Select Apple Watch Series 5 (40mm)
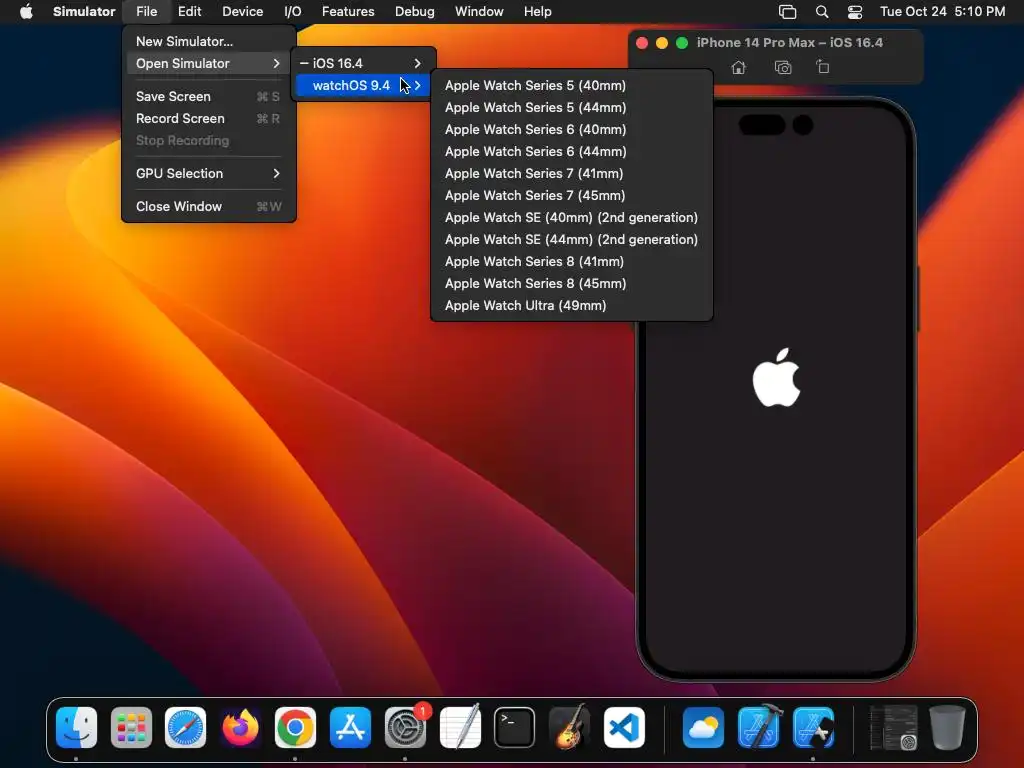1024x768 pixels. click(571, 86)
